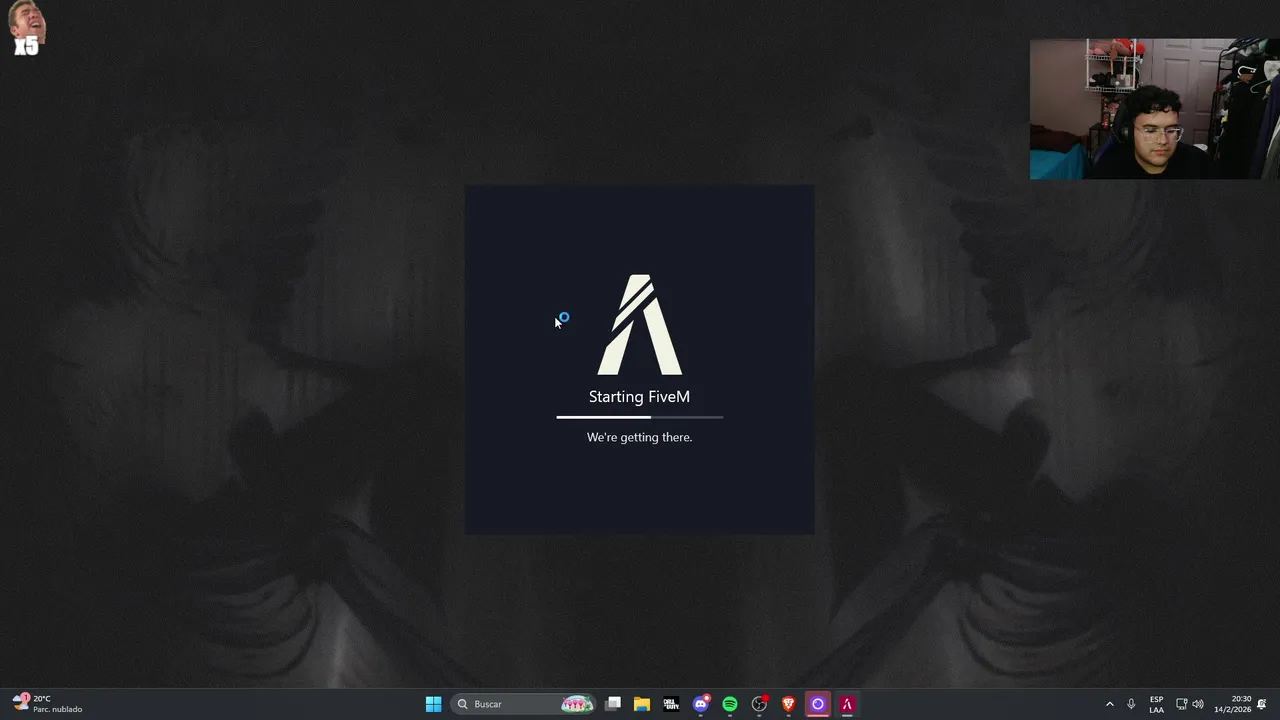Show hidden system tray icons
Screen dimensions: 1280x720
click(x=1109, y=704)
